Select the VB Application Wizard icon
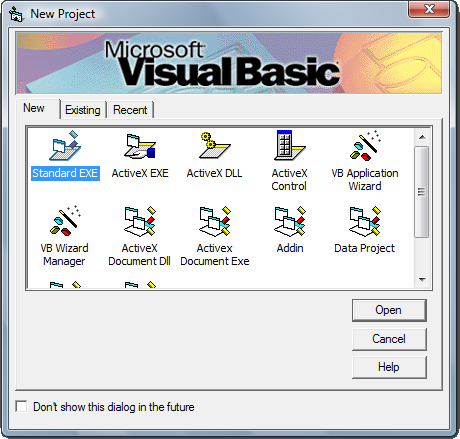This screenshot has height=439, width=460. point(365,146)
